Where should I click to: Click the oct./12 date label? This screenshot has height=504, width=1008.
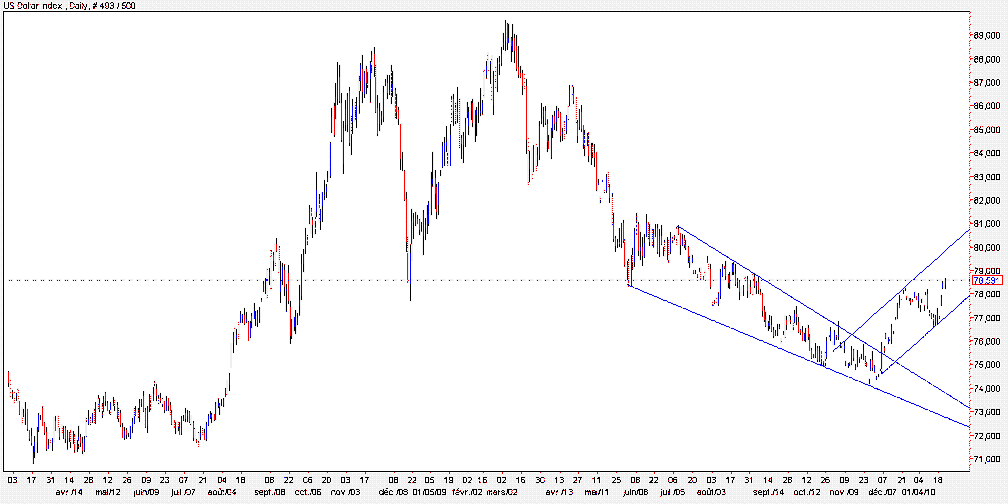(x=806, y=492)
